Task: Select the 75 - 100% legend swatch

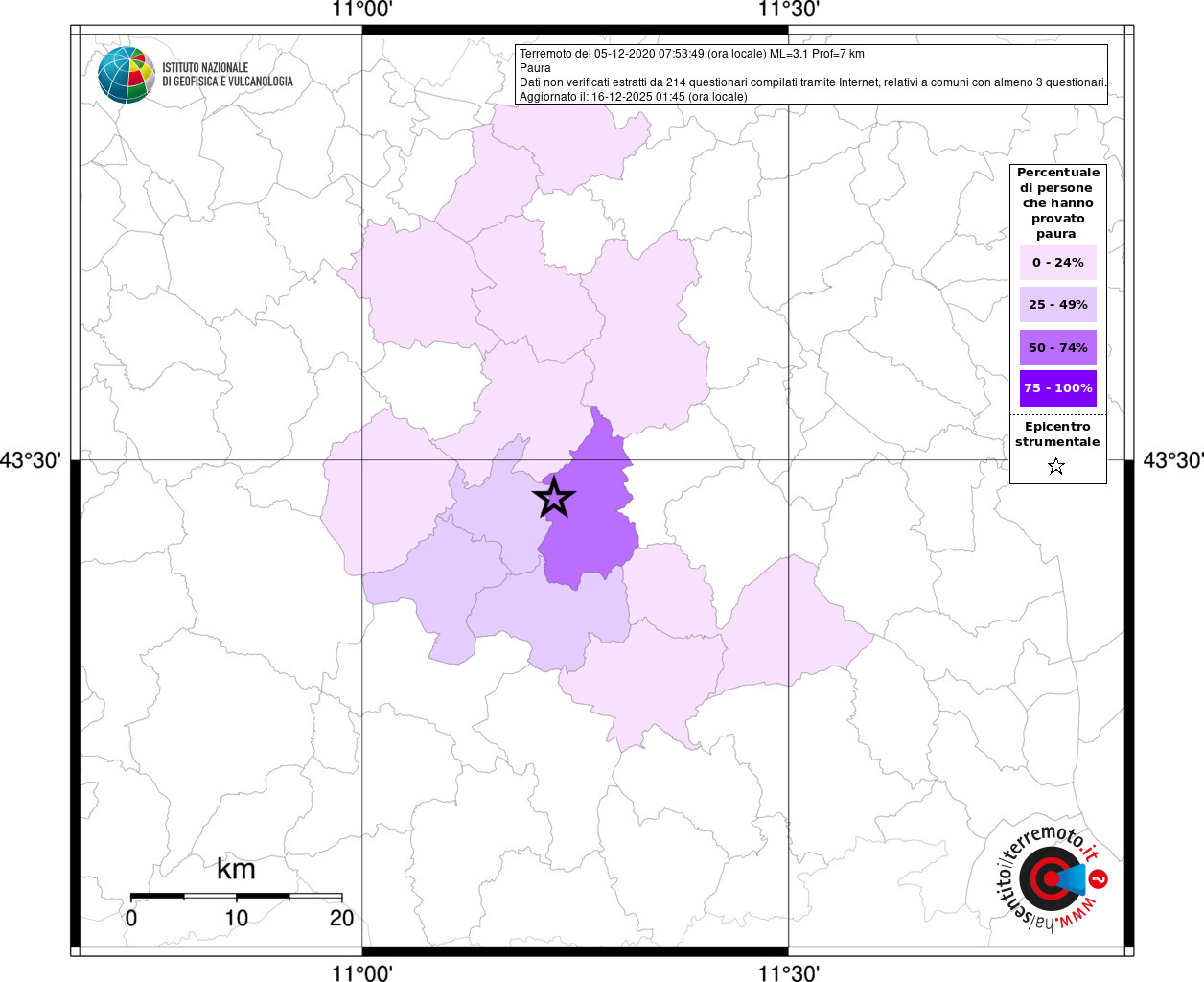Action: click(x=1058, y=388)
